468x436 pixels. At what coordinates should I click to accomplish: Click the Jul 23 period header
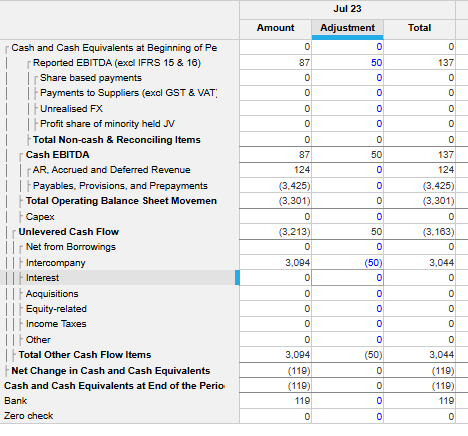coord(347,9)
